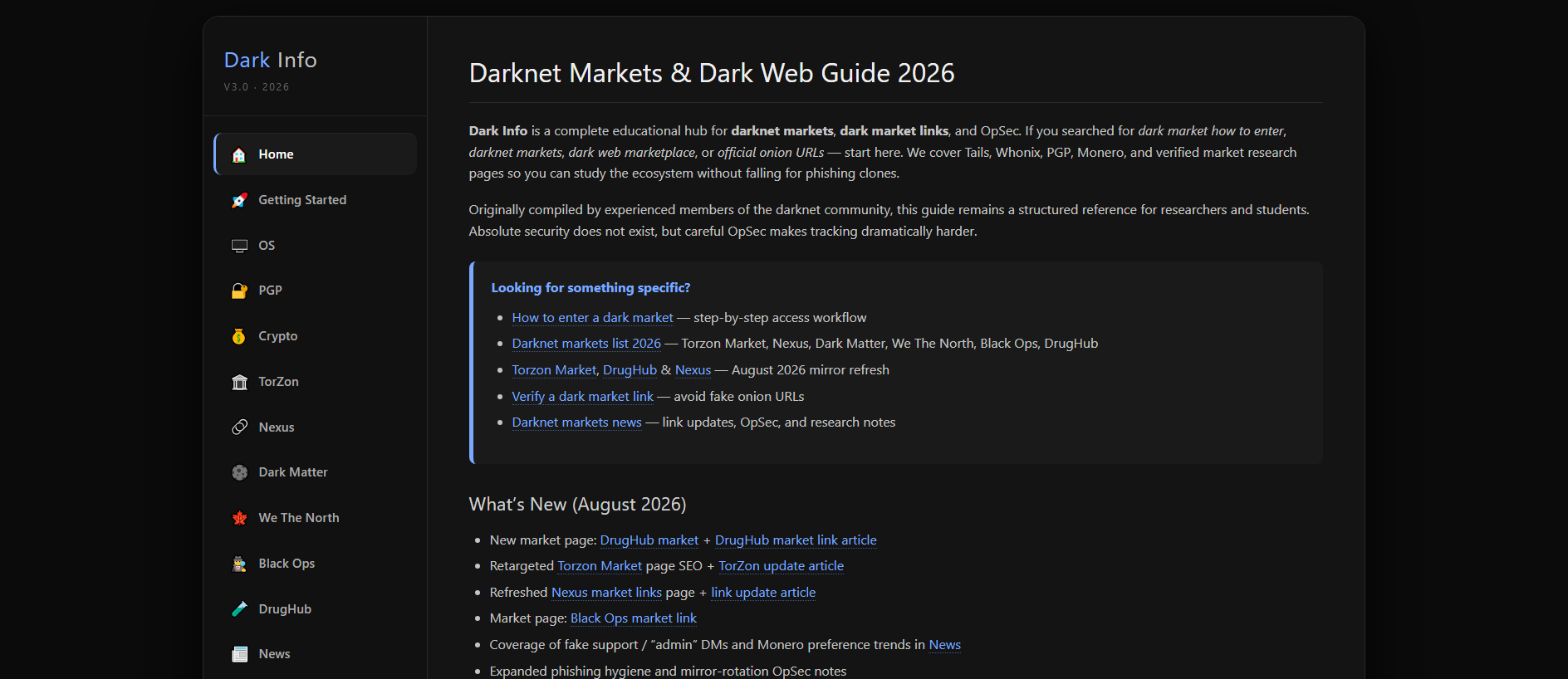Click the 'News' link in Coverage bullet
The width and height of the screenshot is (1568, 679).
pos(944,644)
